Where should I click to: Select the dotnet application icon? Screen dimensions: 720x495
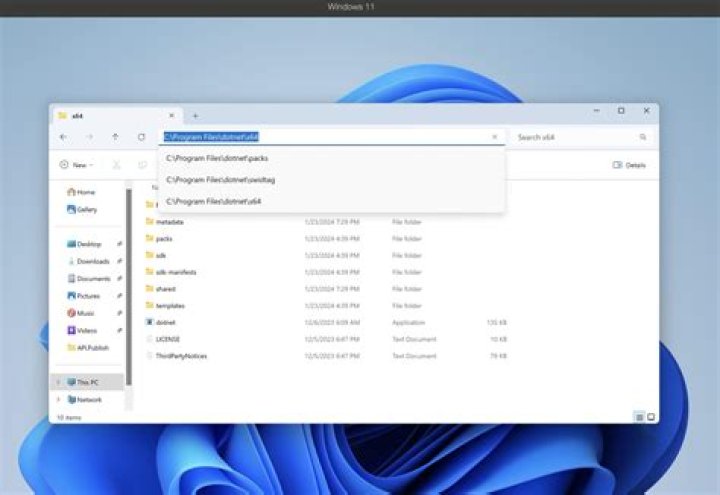tap(150, 322)
